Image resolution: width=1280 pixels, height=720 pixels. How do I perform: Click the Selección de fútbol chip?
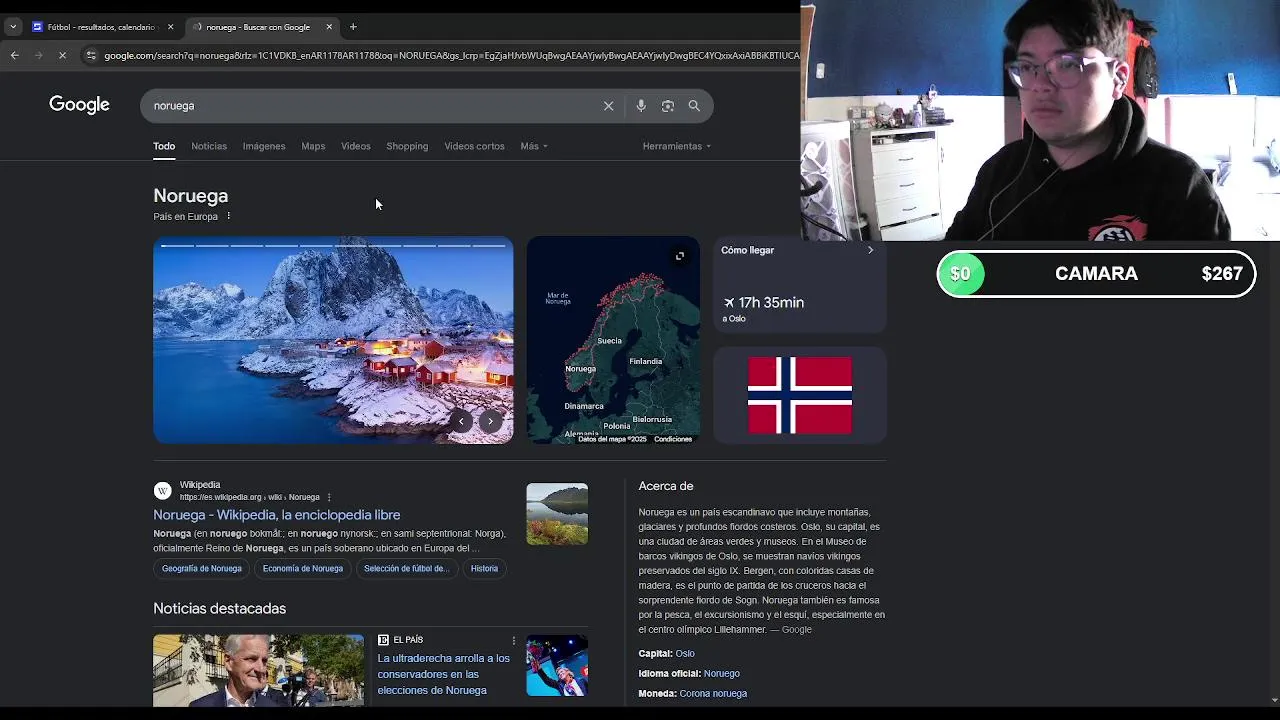coord(406,568)
